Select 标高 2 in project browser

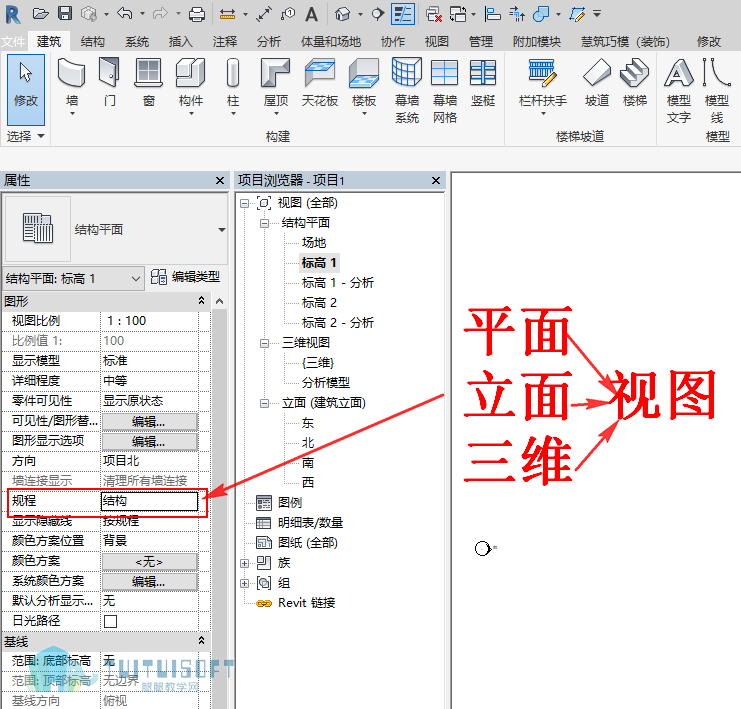pos(319,303)
